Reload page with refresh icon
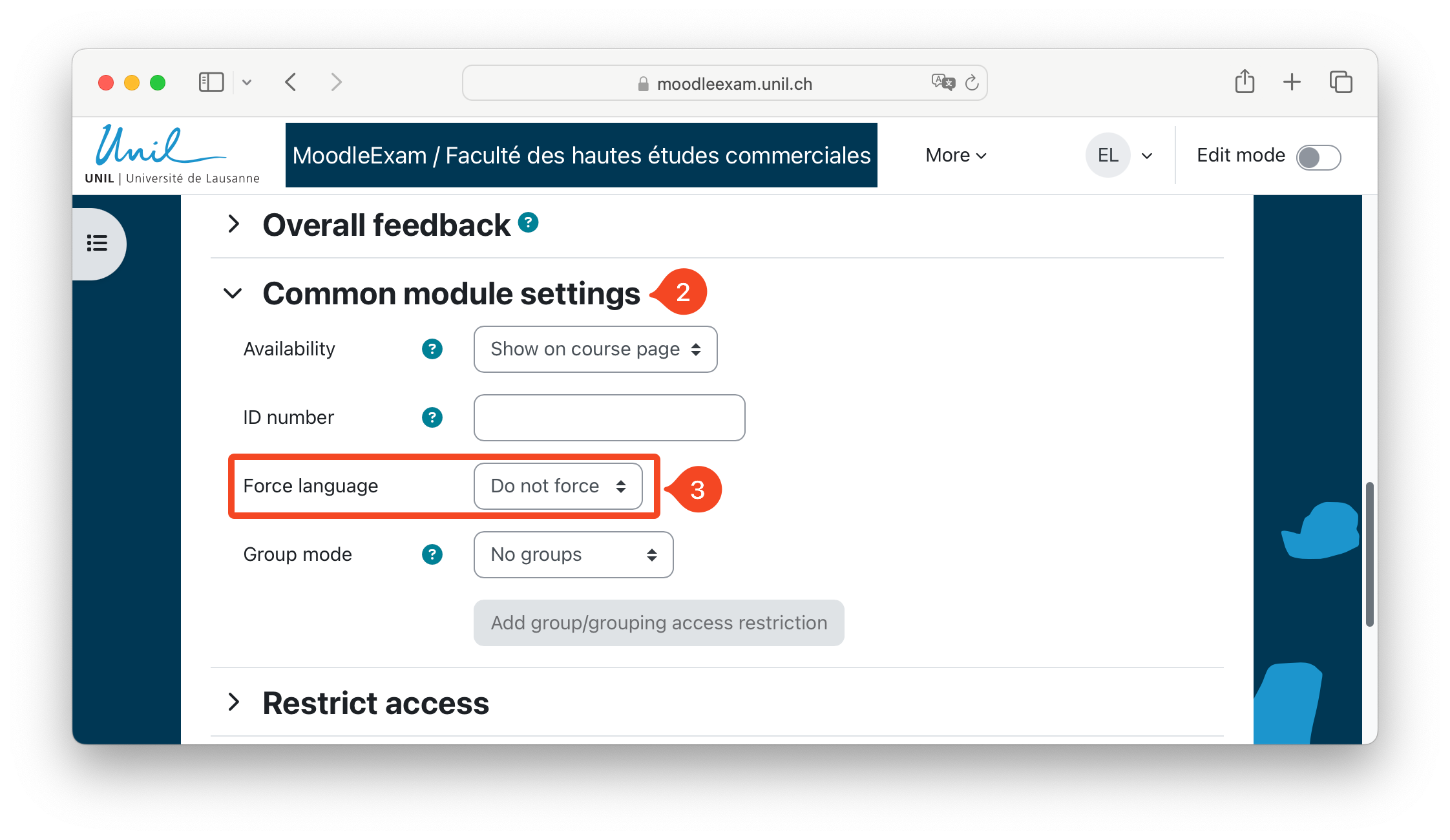Viewport: 1450px width, 840px height. 972,83
